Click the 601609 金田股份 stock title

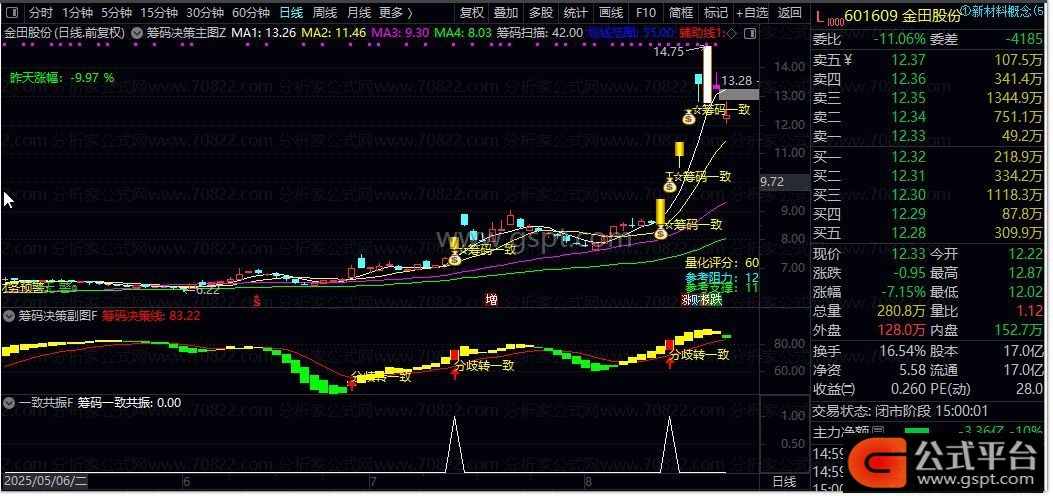click(x=903, y=16)
